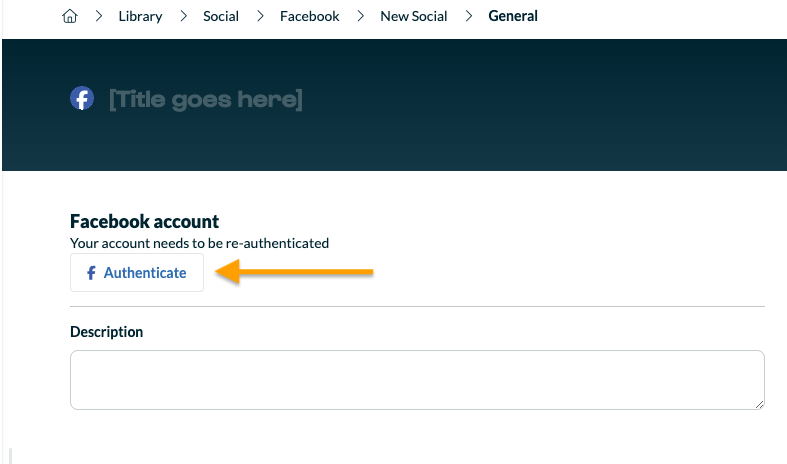
Task: Focus the Description text area
Action: coord(417,380)
